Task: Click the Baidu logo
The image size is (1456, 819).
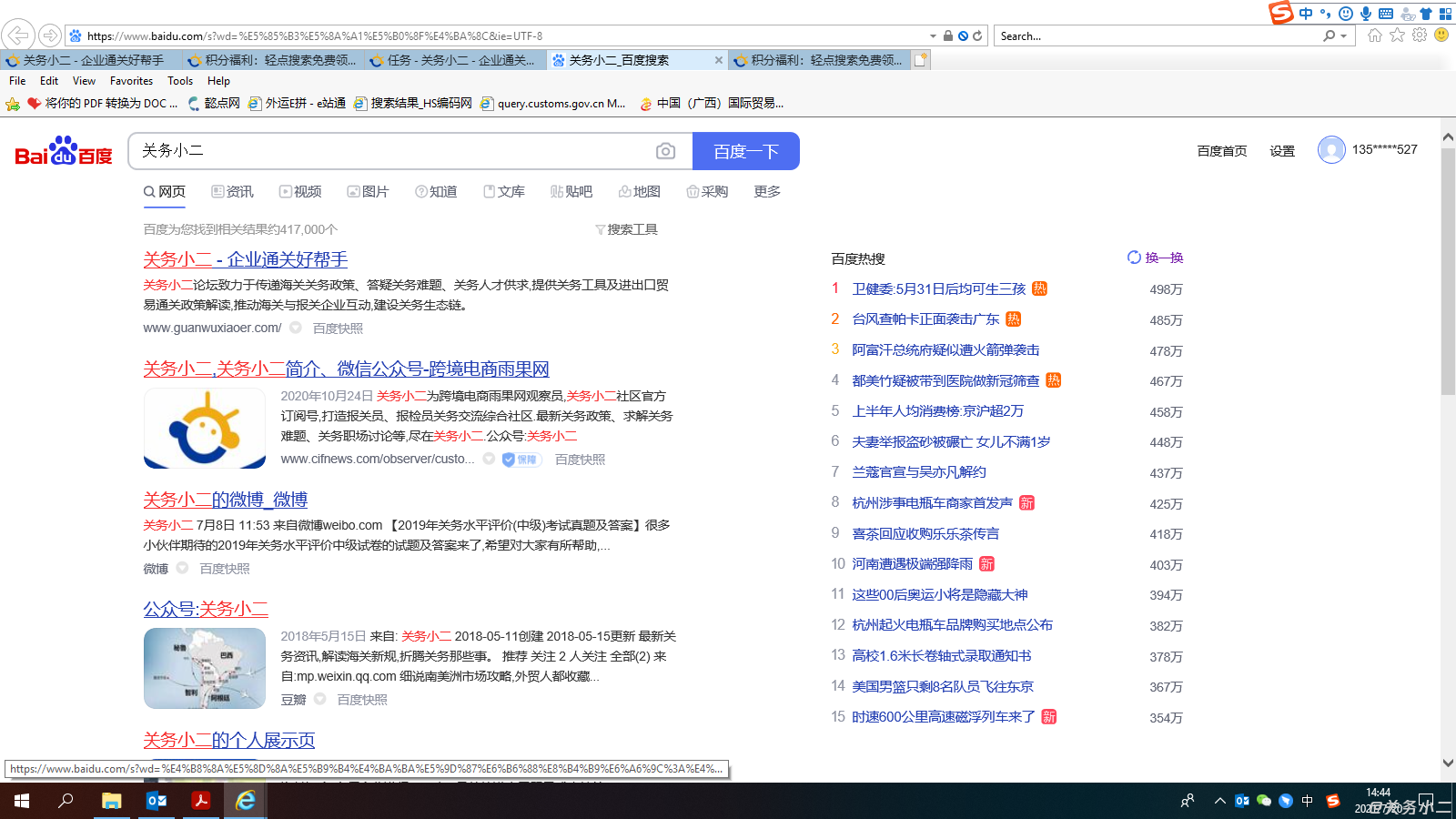Action: [x=64, y=151]
